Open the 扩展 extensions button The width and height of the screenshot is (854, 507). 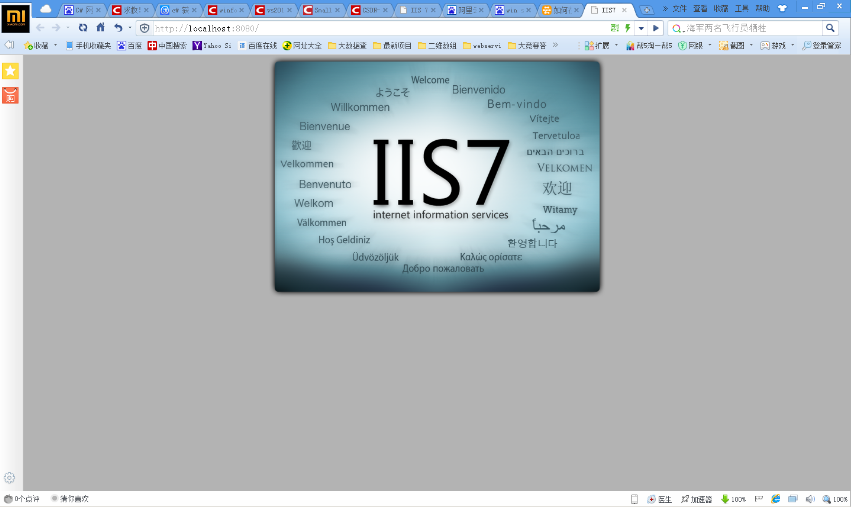(597, 46)
